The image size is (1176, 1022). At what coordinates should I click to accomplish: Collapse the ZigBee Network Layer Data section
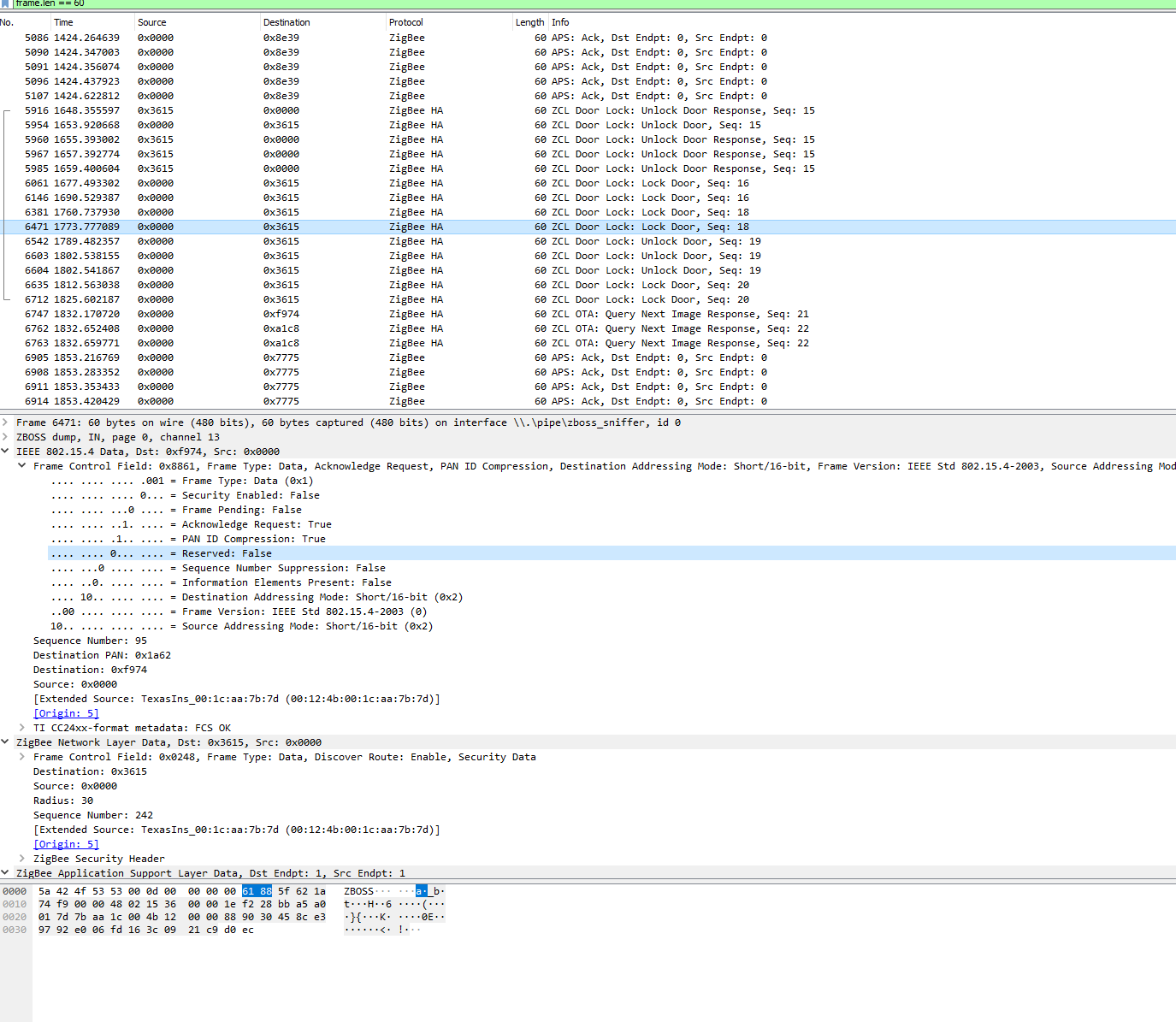(x=7, y=741)
